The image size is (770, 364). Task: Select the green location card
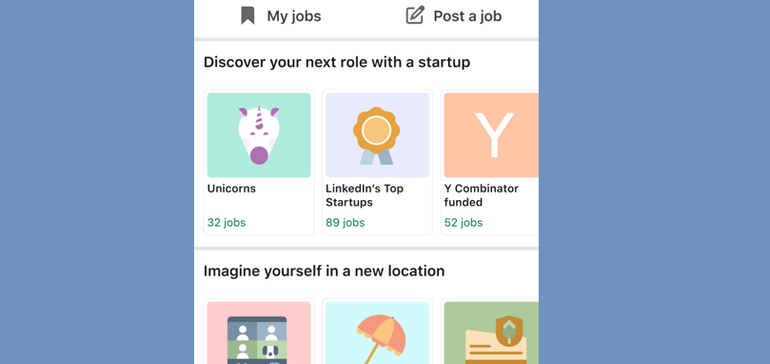pos(491,333)
